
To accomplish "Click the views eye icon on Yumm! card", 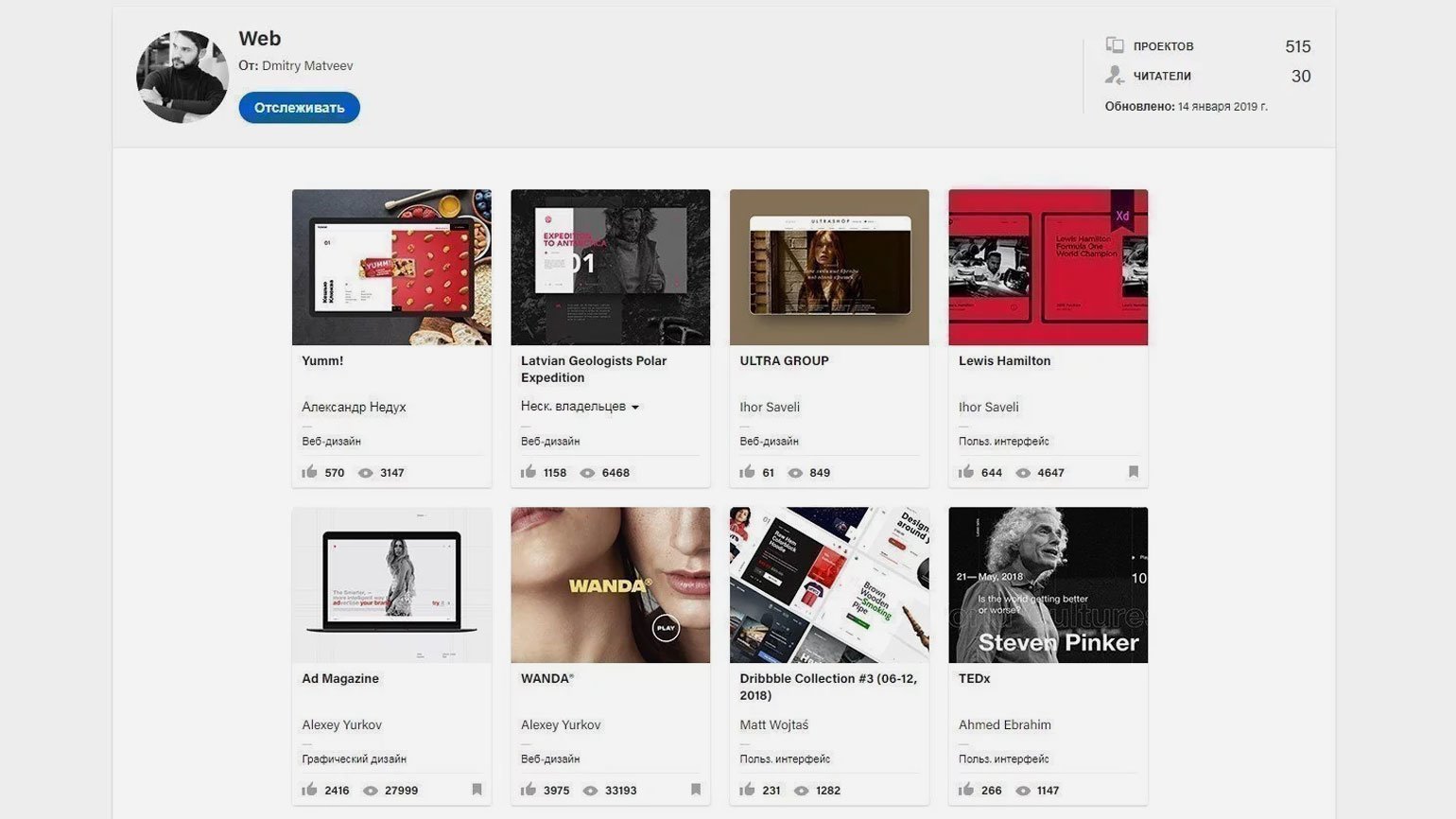I will click(365, 473).
